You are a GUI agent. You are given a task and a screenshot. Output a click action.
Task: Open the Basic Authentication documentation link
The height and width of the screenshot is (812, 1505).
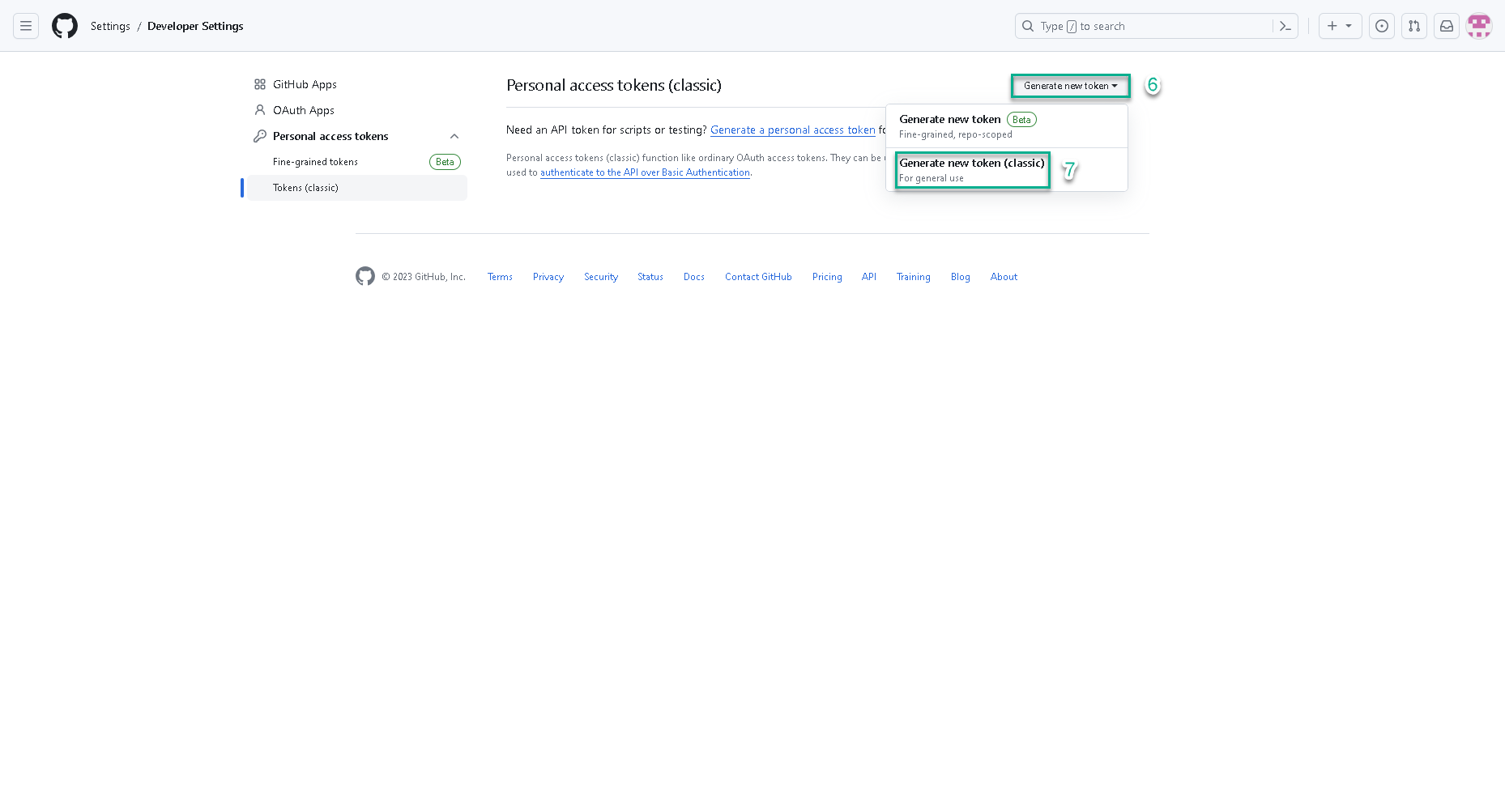[645, 172]
